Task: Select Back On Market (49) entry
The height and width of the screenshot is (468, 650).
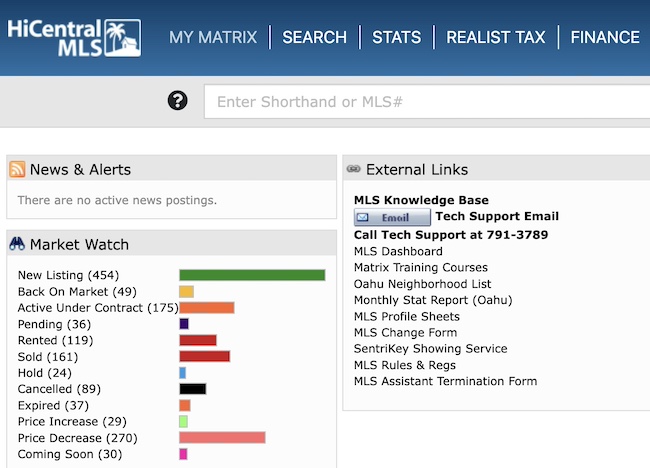Action: pos(77,292)
